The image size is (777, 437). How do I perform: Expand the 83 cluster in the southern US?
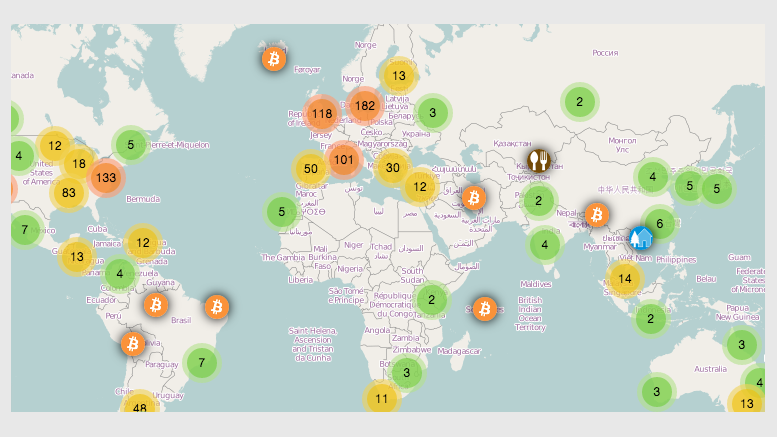click(68, 193)
